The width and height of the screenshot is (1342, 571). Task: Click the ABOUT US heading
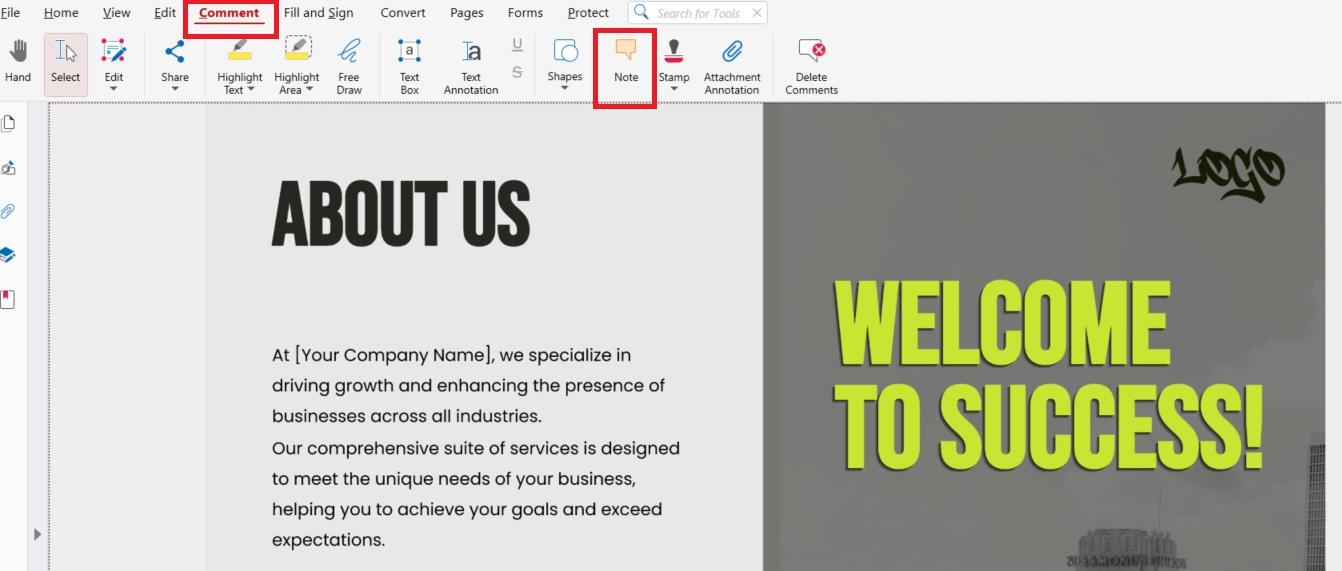tap(401, 214)
